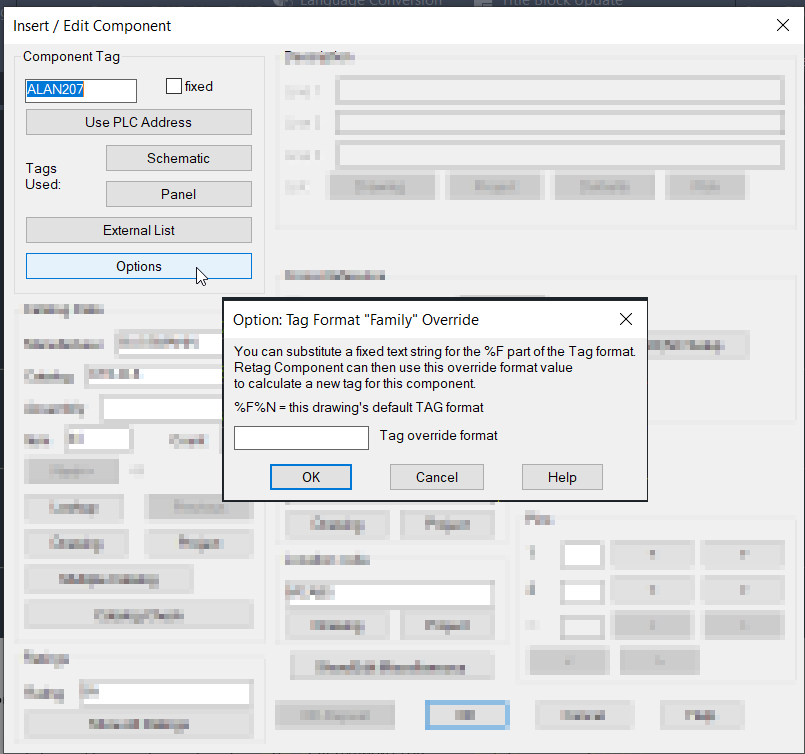Open the Panel tags used list
Viewport: 805px width, 754px height.
coord(178,194)
